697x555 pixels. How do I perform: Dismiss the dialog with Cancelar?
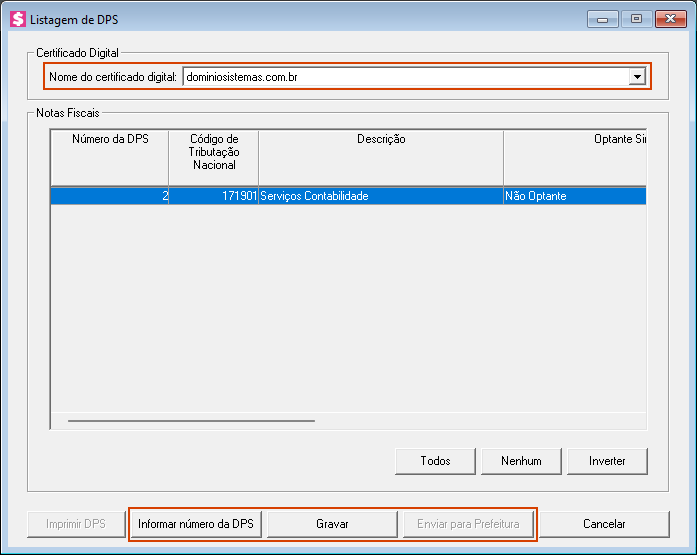pos(604,524)
